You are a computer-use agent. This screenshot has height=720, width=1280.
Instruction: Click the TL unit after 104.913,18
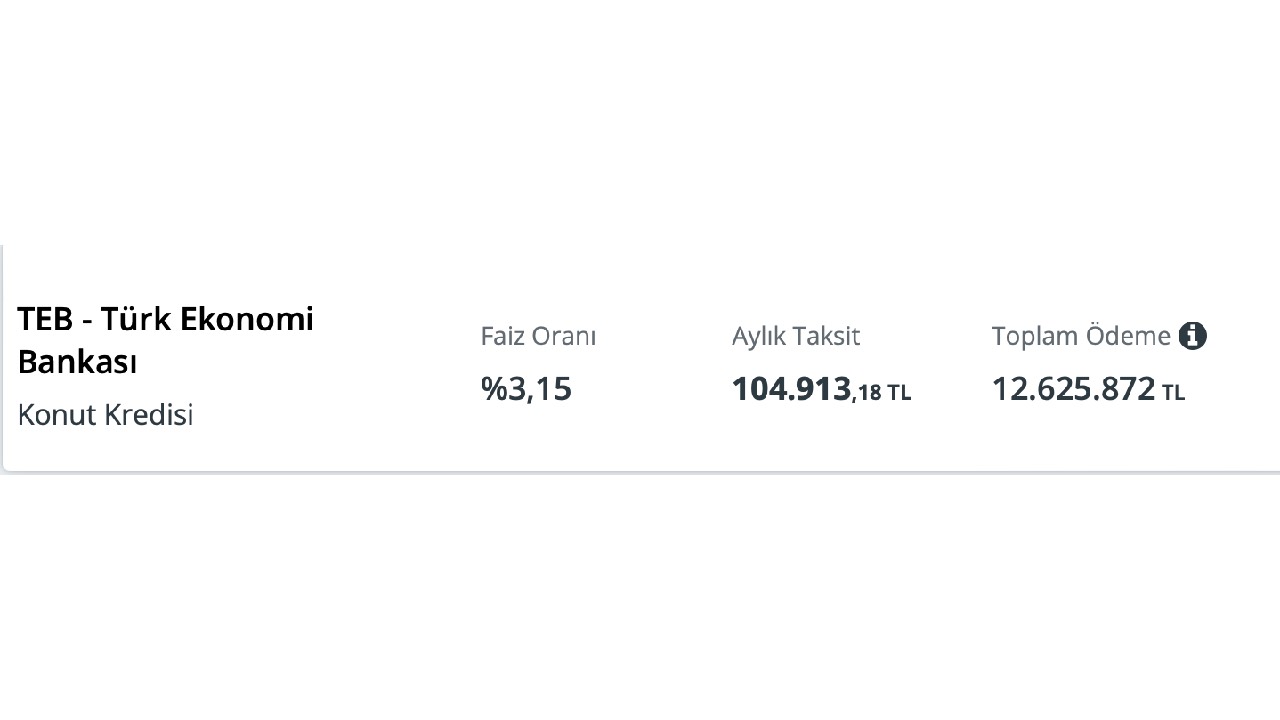pos(899,393)
